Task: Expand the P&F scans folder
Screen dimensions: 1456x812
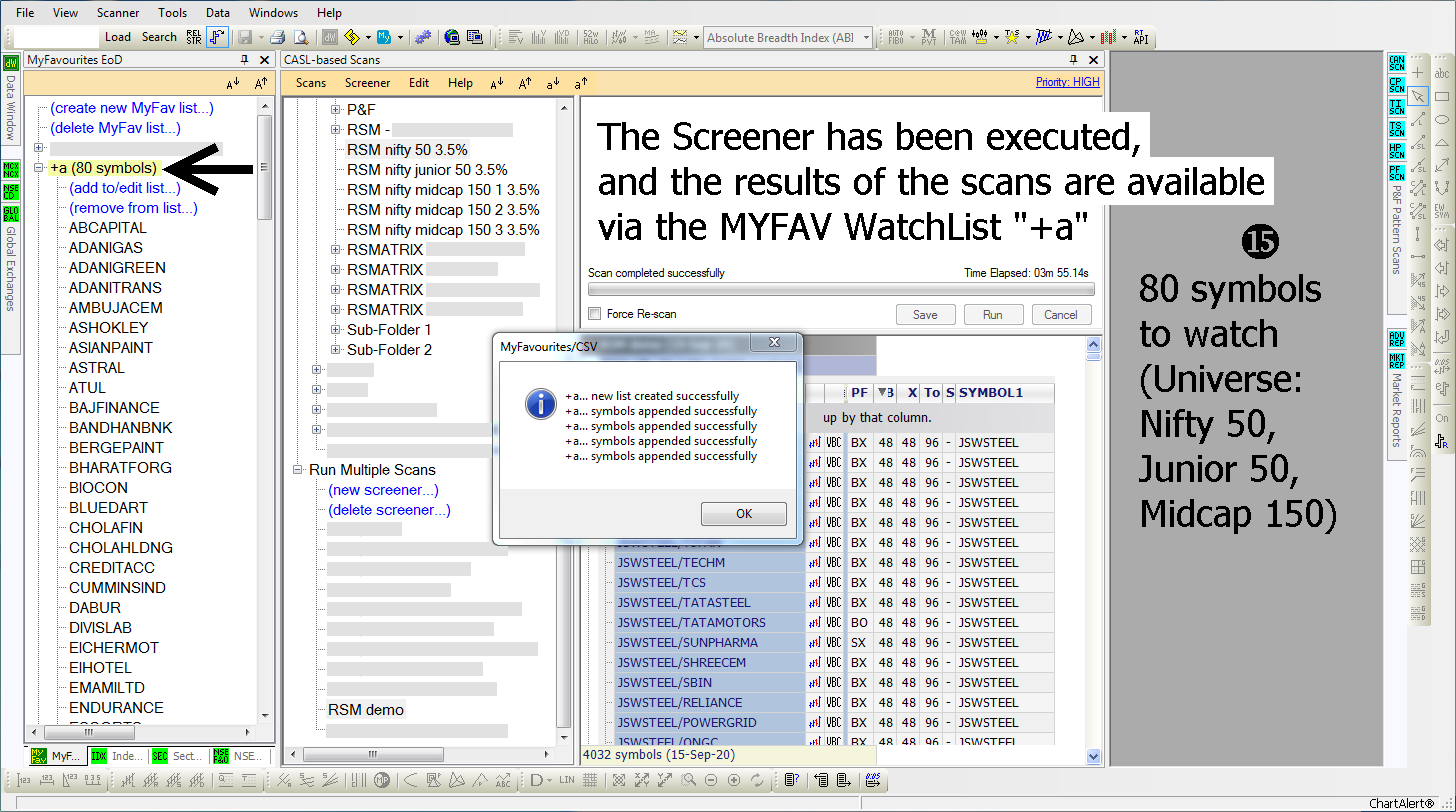Action: pos(337,110)
